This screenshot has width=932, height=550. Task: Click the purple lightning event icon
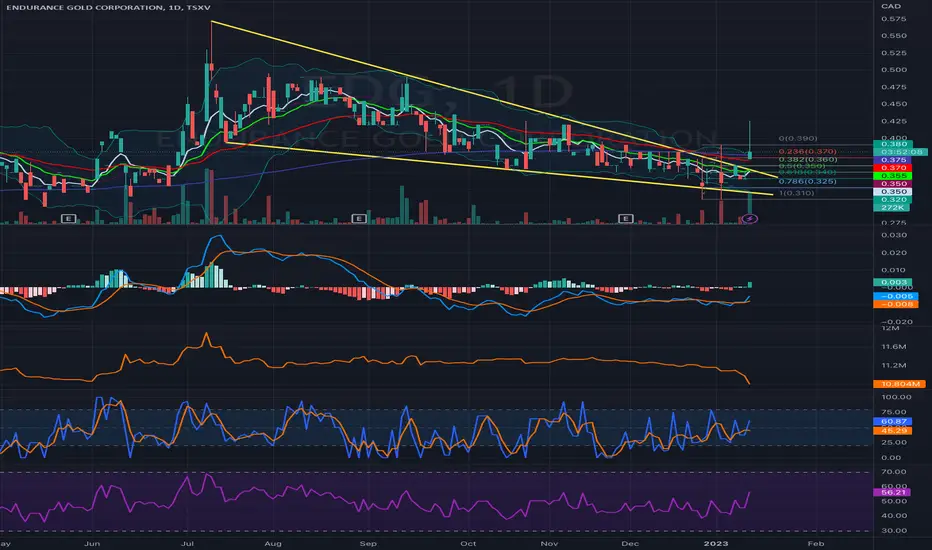pos(750,219)
